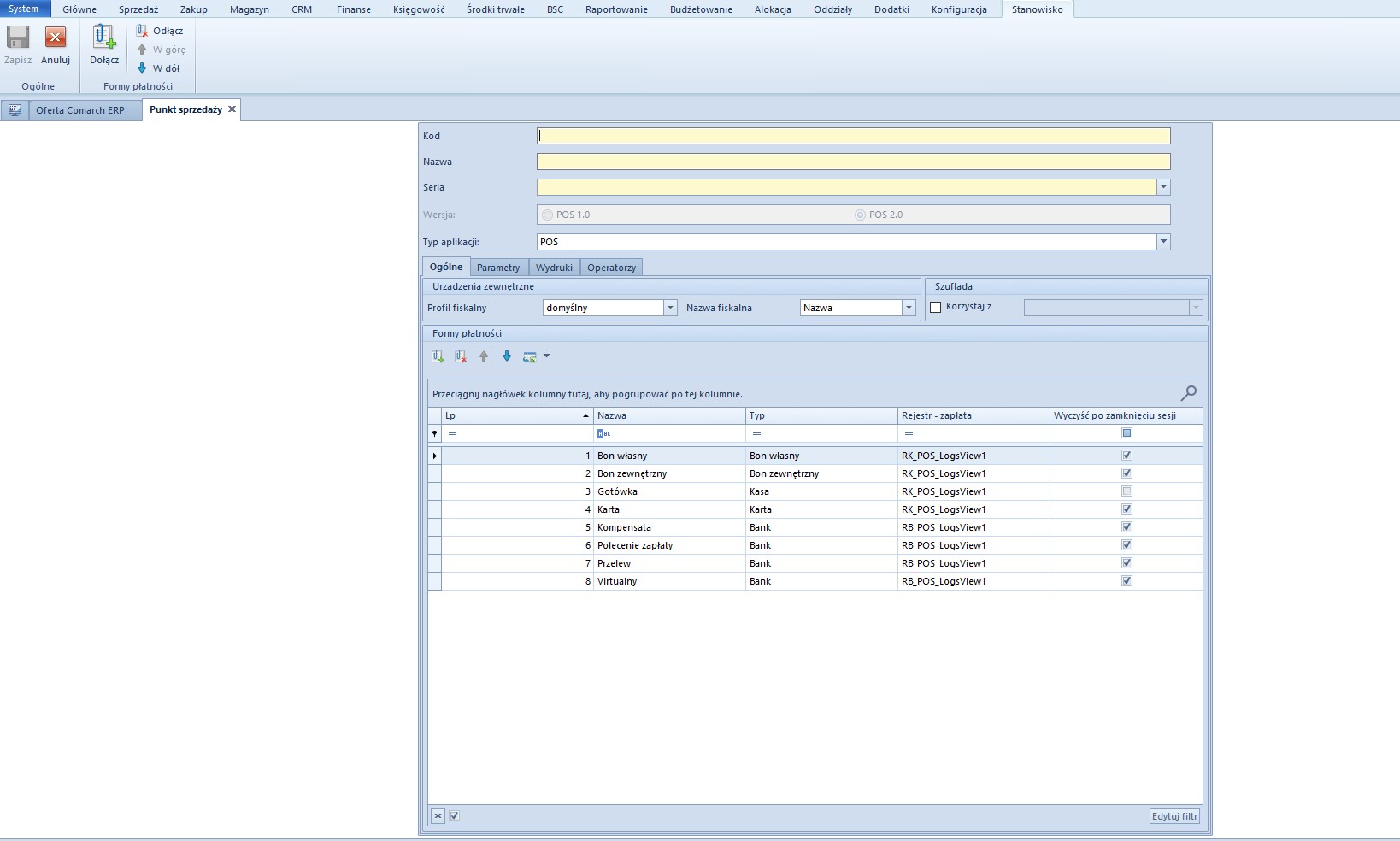Clear the filter with the X at grid bottom

pyautogui.click(x=438, y=816)
